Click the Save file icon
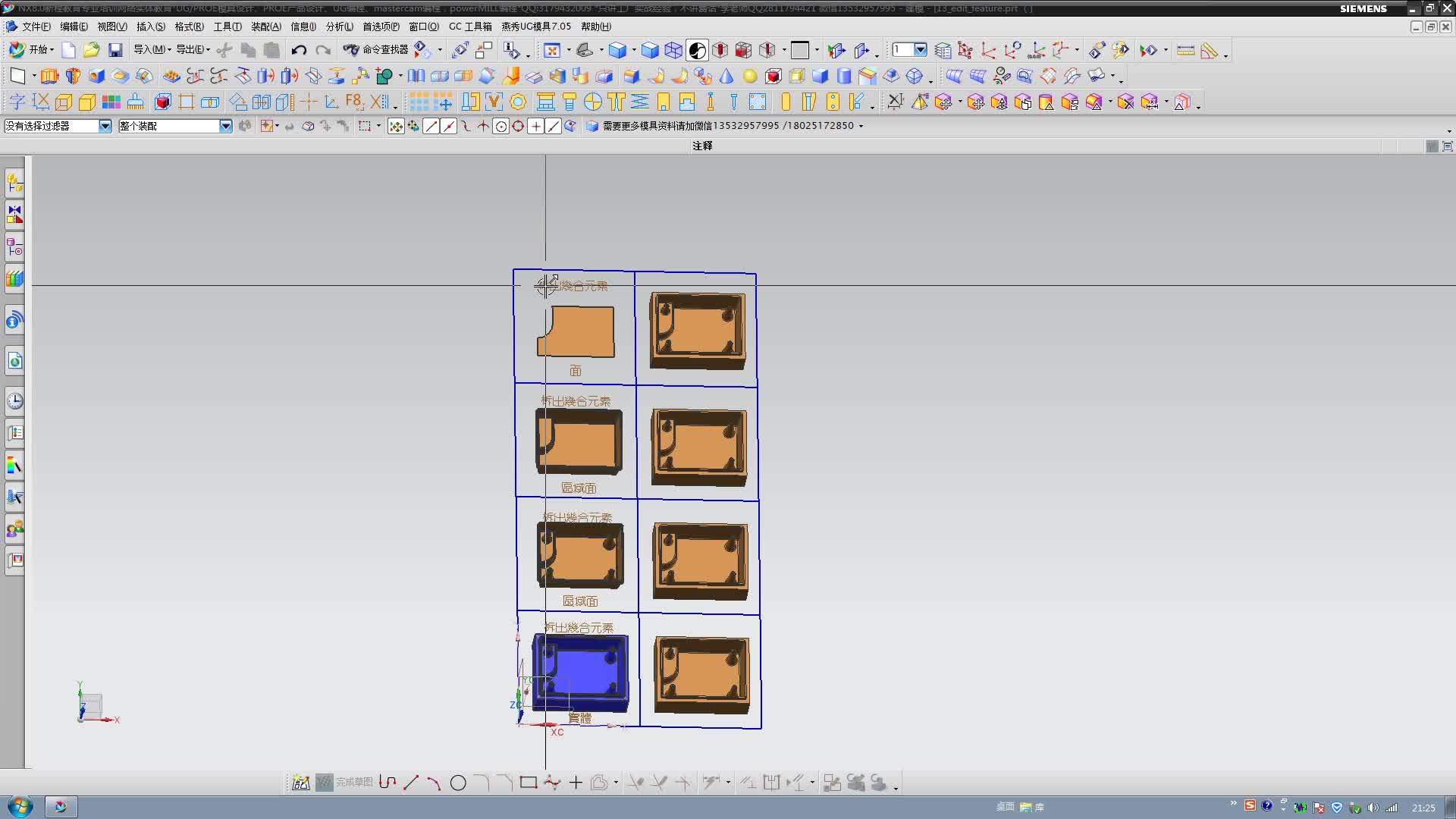1456x819 pixels. click(x=115, y=50)
